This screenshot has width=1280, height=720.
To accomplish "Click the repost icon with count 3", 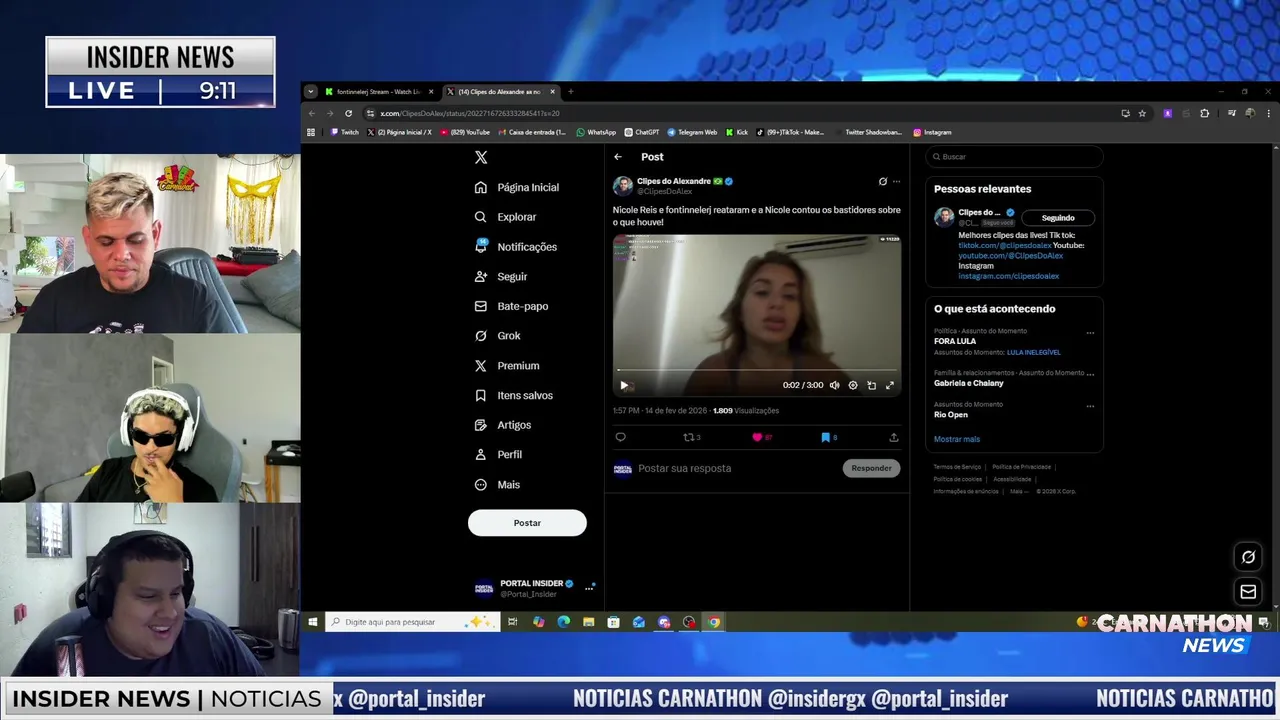I will tap(691, 437).
